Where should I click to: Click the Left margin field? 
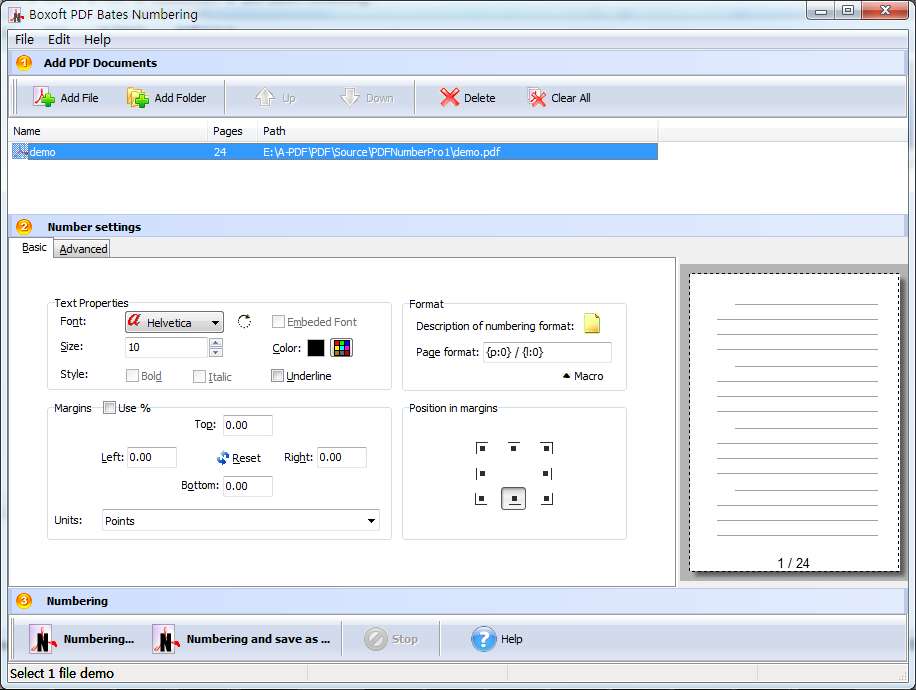pyautogui.click(x=152, y=457)
